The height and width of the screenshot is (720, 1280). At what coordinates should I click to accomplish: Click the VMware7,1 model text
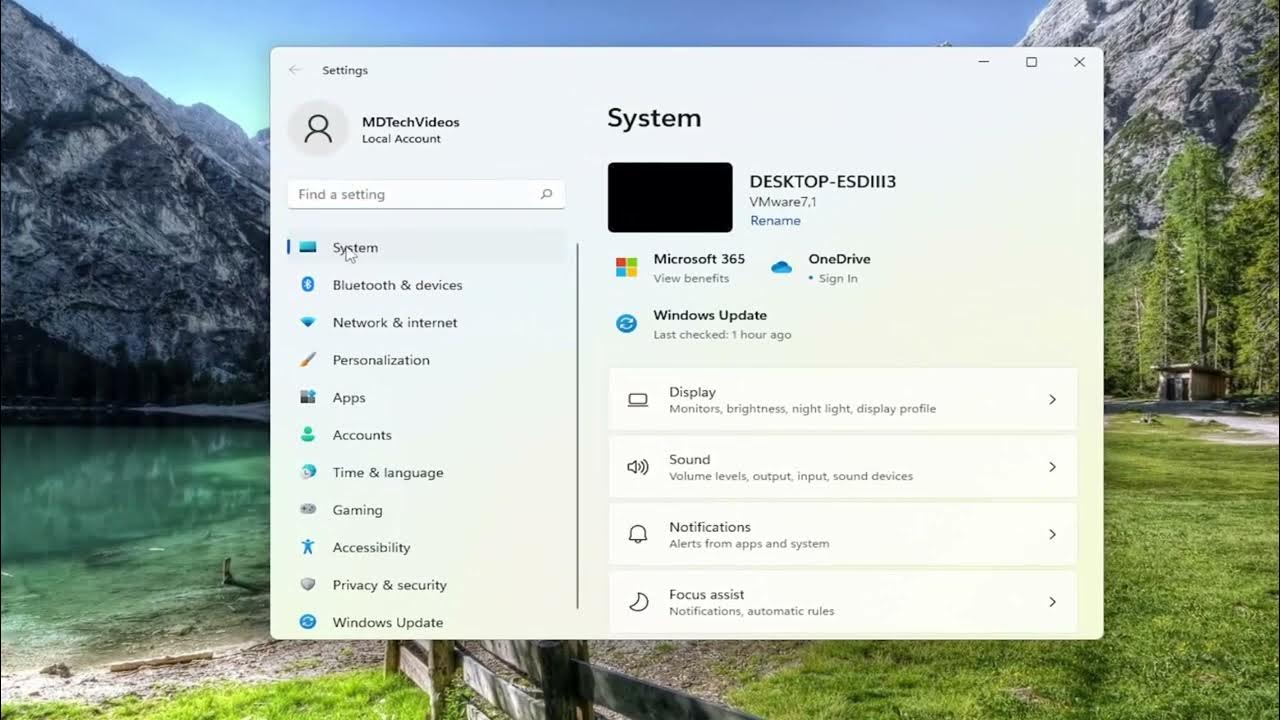tap(783, 202)
